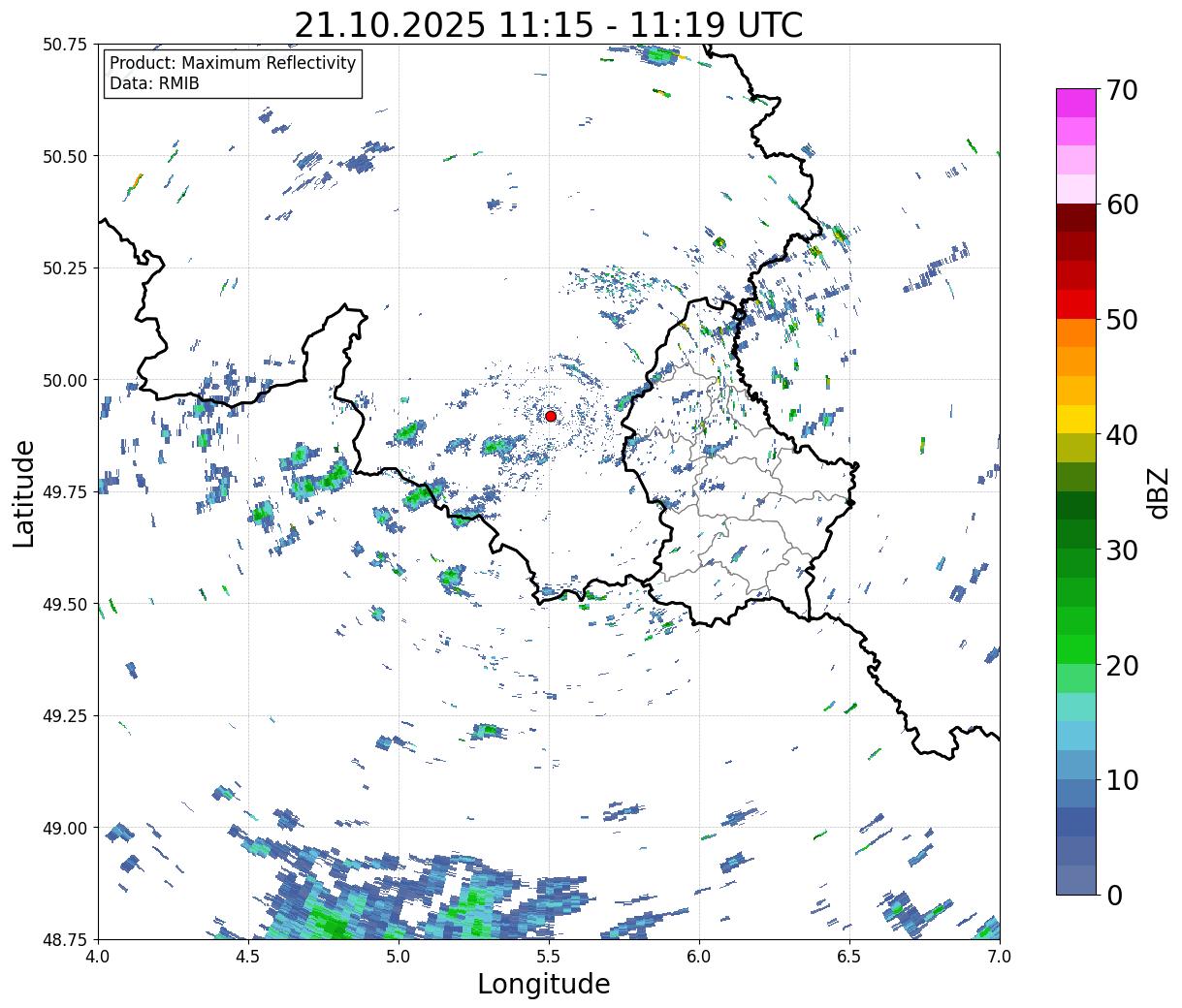Click the latitude tick label 48.75

pyautogui.click(x=65, y=939)
